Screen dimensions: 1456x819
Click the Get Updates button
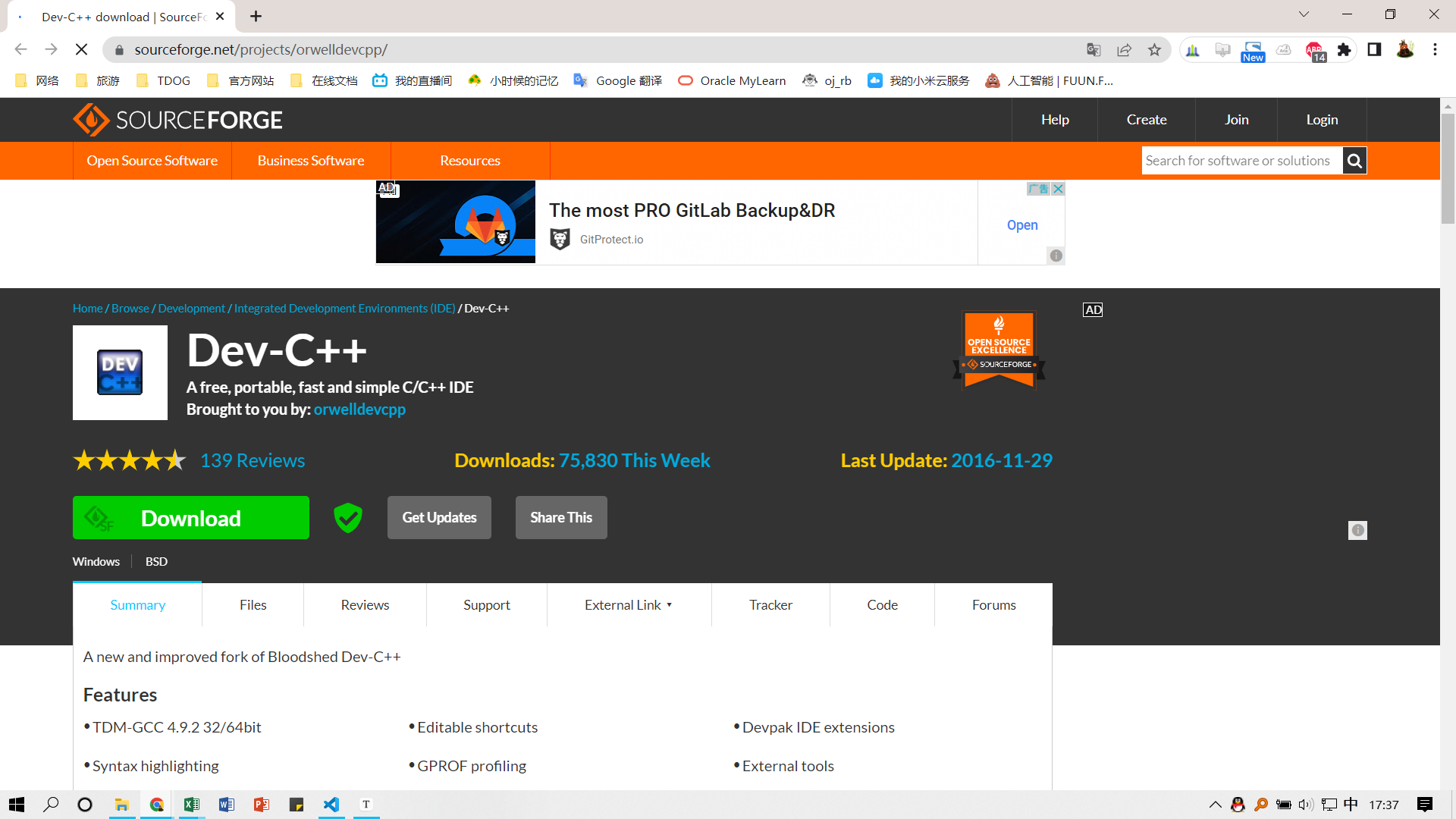[x=439, y=518]
